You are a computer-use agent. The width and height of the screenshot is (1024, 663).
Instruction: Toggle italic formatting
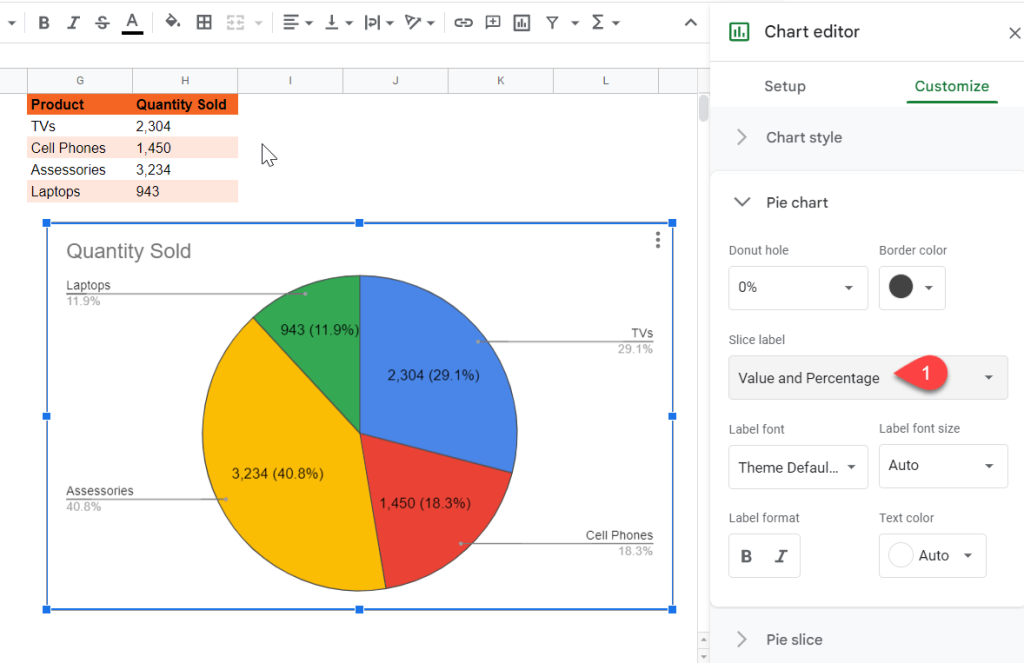(72, 21)
